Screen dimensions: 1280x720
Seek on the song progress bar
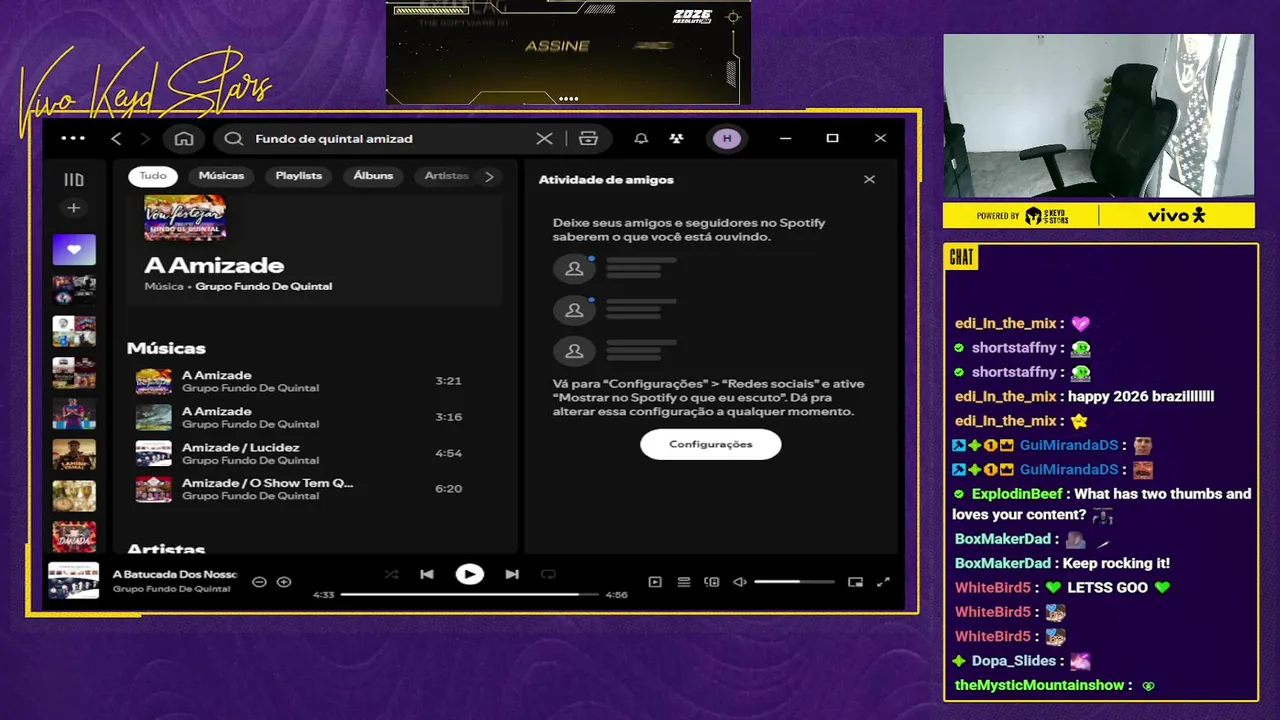pos(470,594)
